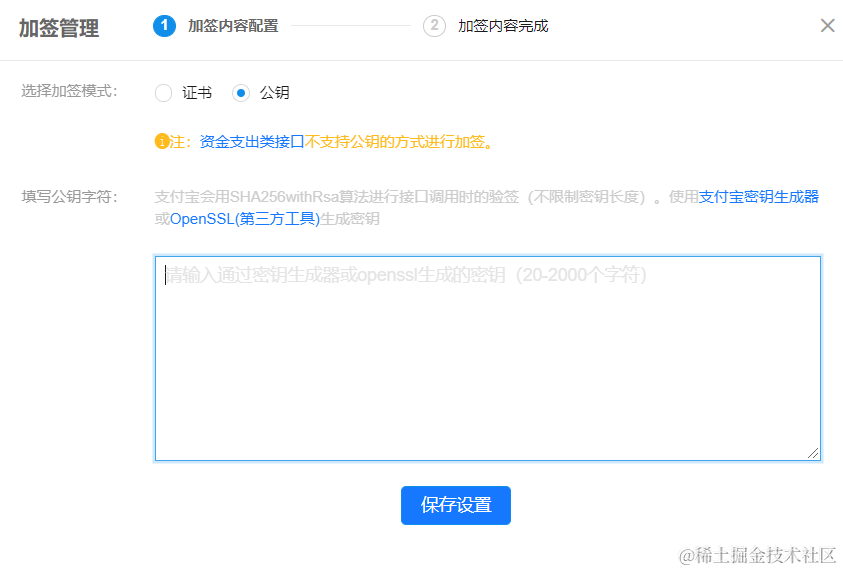
Task: Click the 选择加签模式 label
Action: coord(69,91)
